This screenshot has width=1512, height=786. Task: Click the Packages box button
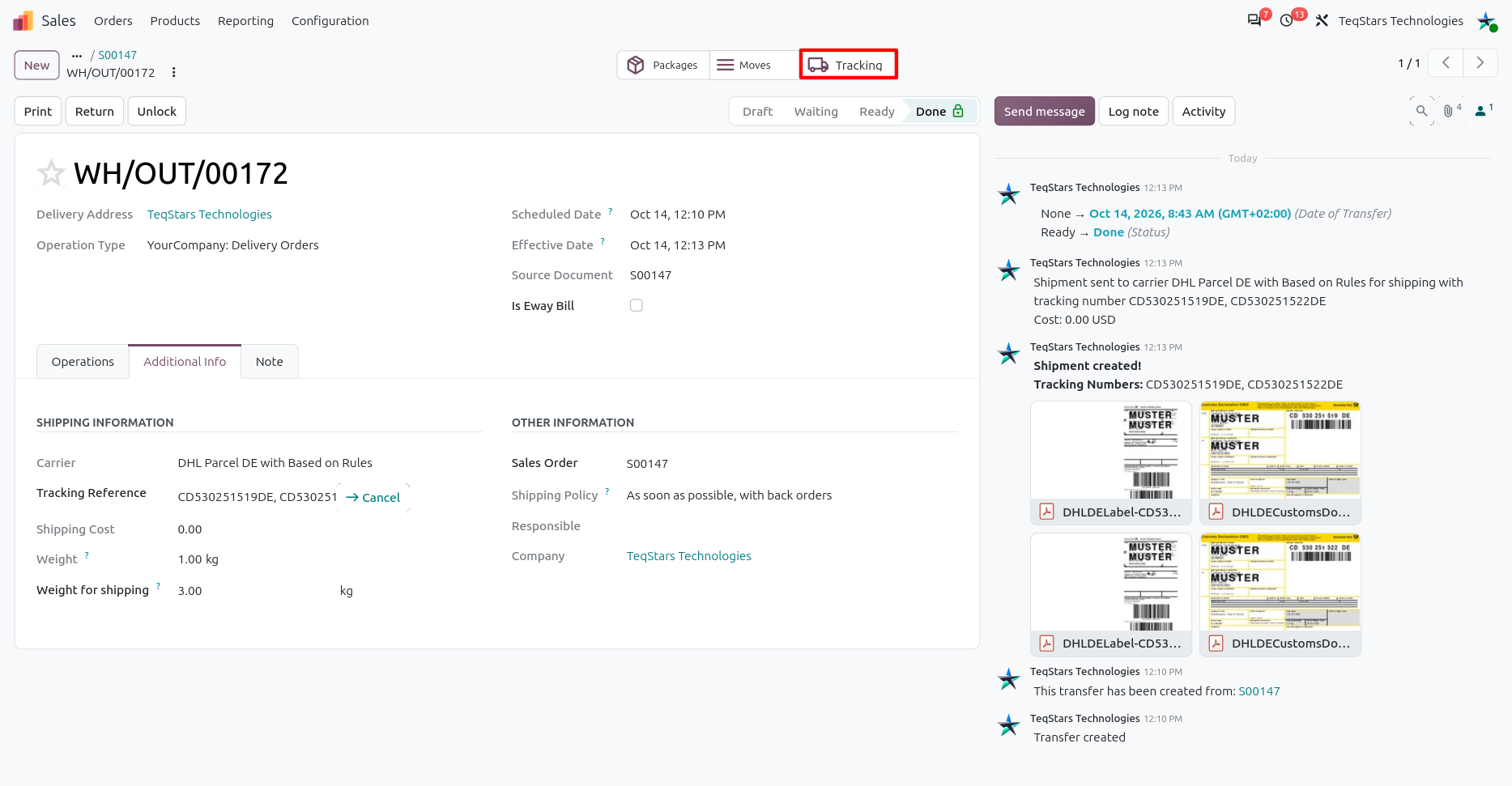click(663, 65)
